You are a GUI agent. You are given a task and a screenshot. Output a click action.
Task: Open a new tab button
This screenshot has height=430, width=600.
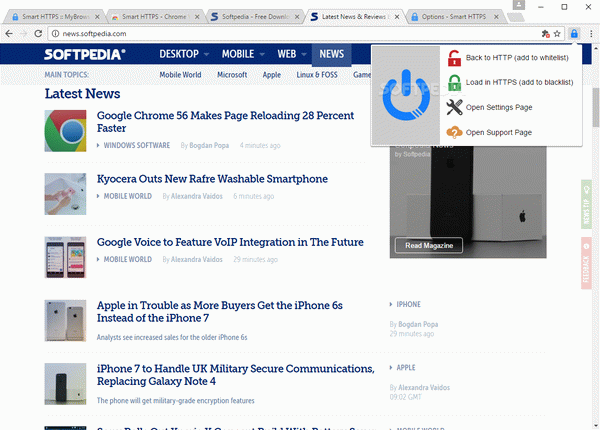(x=516, y=17)
